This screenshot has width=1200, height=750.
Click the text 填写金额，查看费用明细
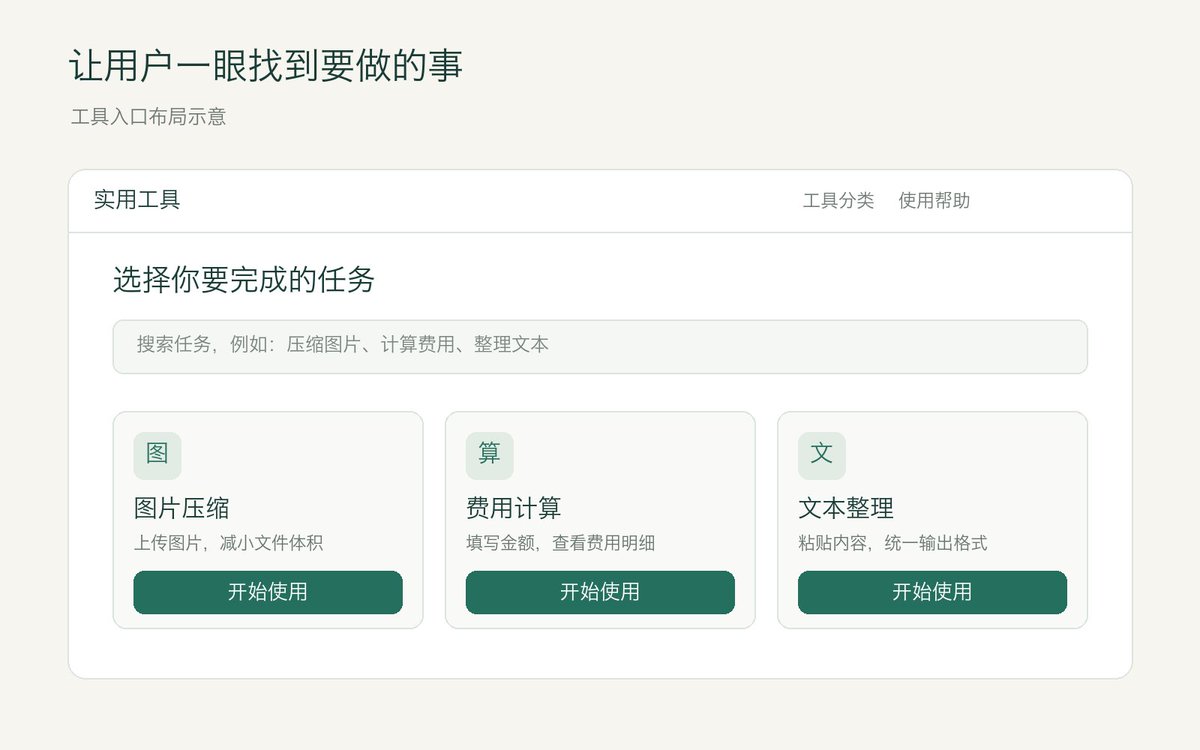(560, 543)
